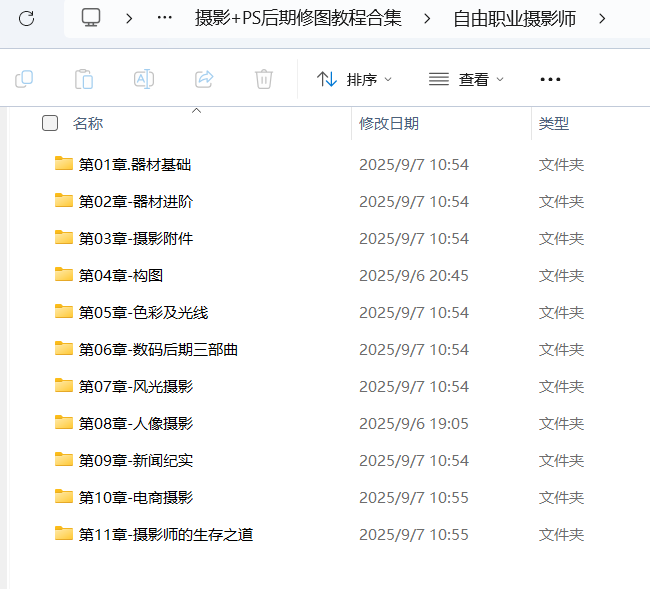Click the Share arrow icon

(x=204, y=79)
